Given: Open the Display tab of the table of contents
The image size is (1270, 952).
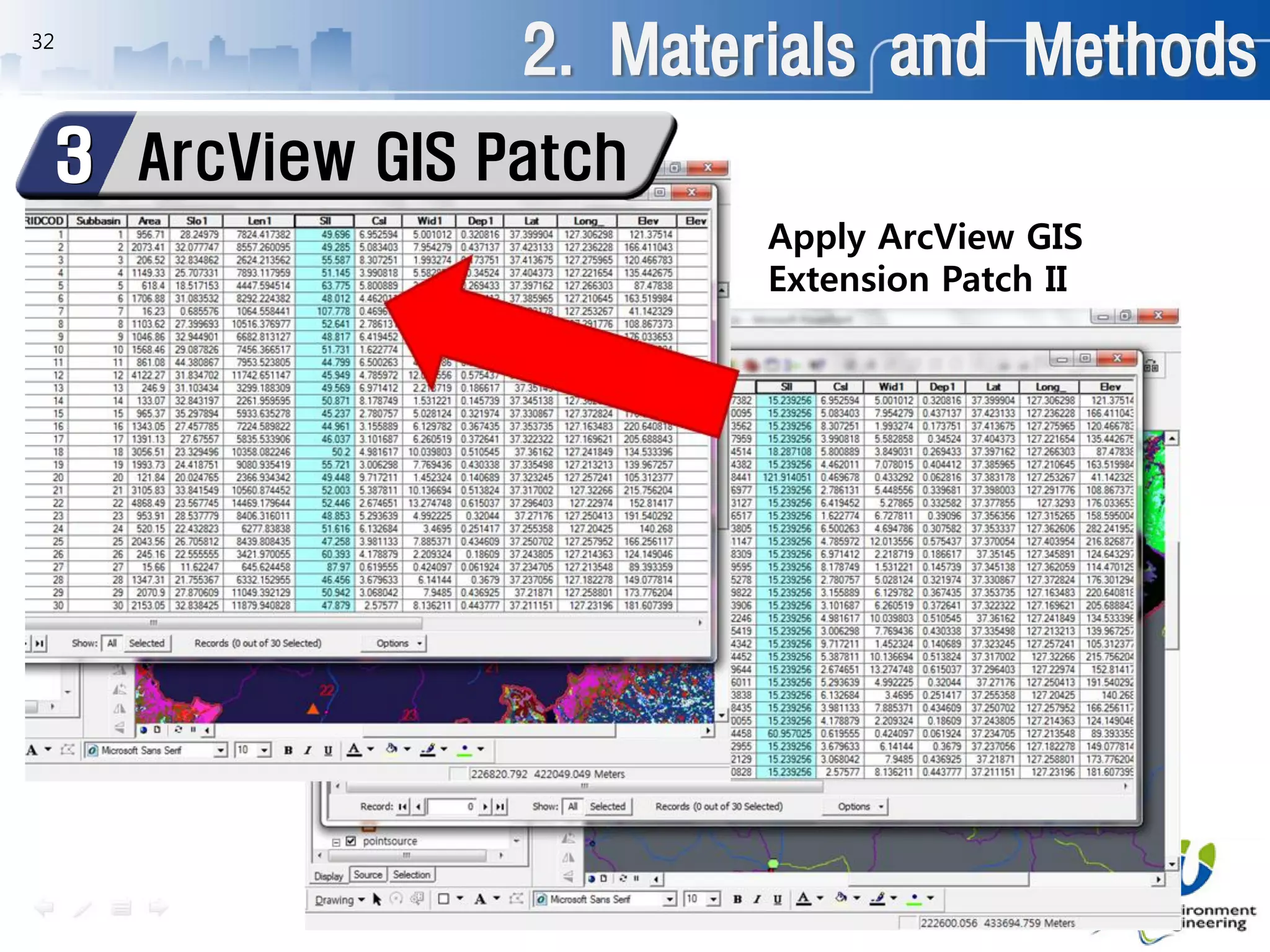Looking at the screenshot, I should pyautogui.click(x=328, y=876).
